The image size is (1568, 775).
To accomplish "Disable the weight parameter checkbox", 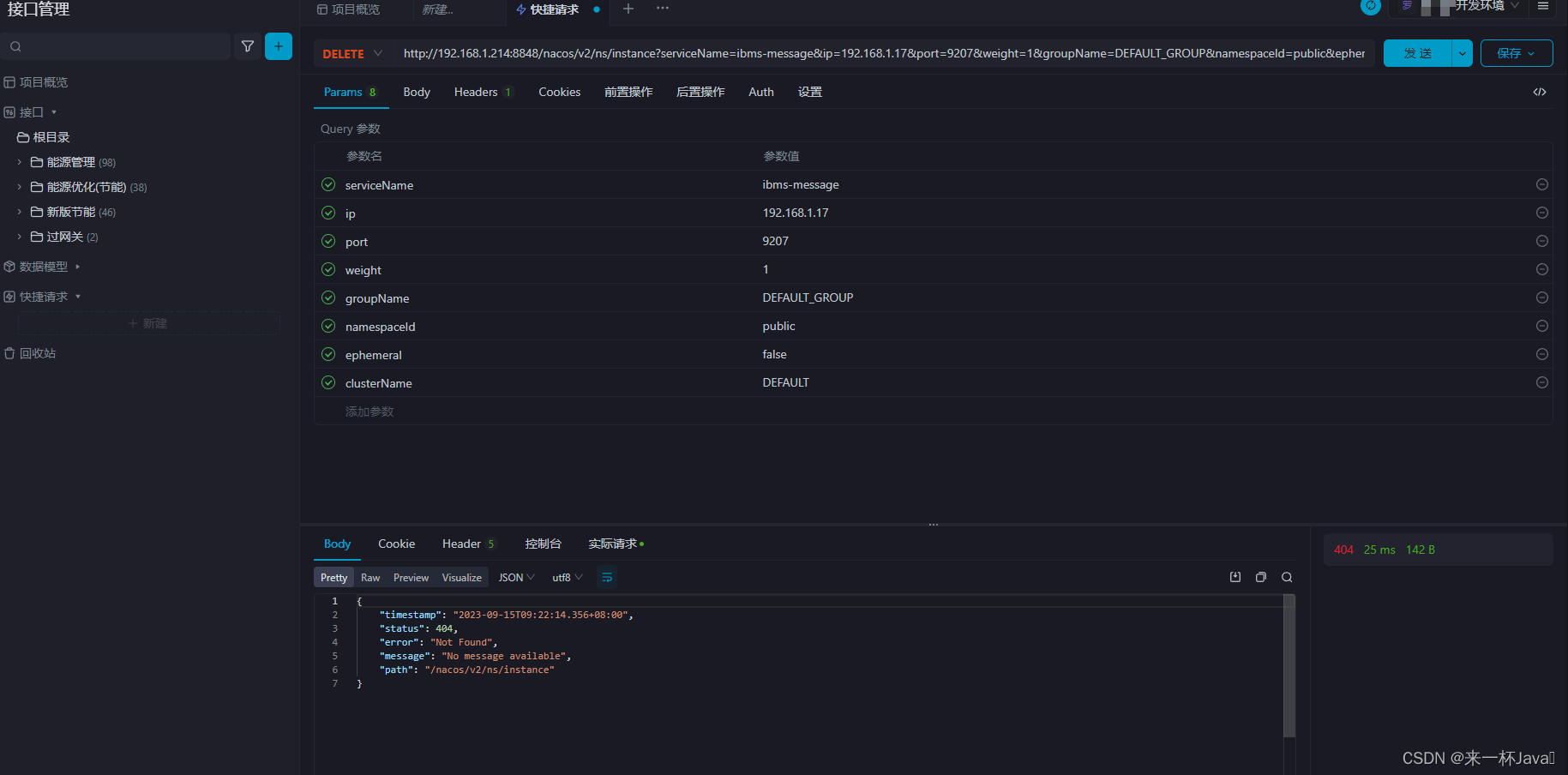I will [x=328, y=269].
